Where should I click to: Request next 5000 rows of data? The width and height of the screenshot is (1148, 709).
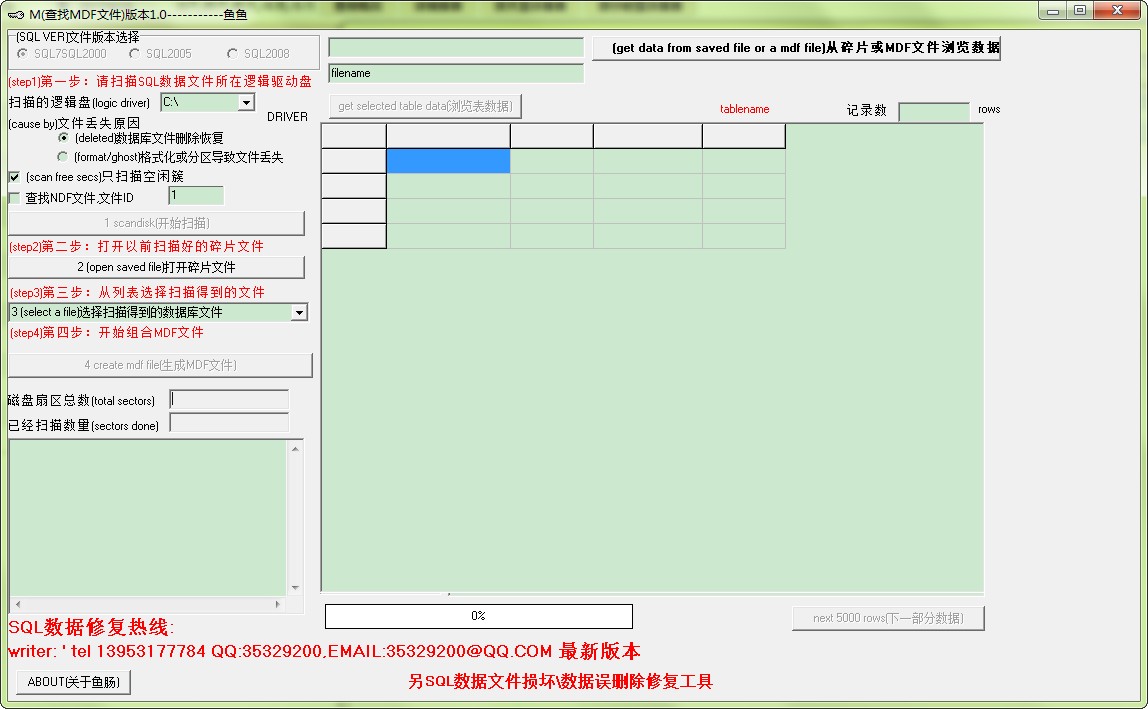(887, 618)
